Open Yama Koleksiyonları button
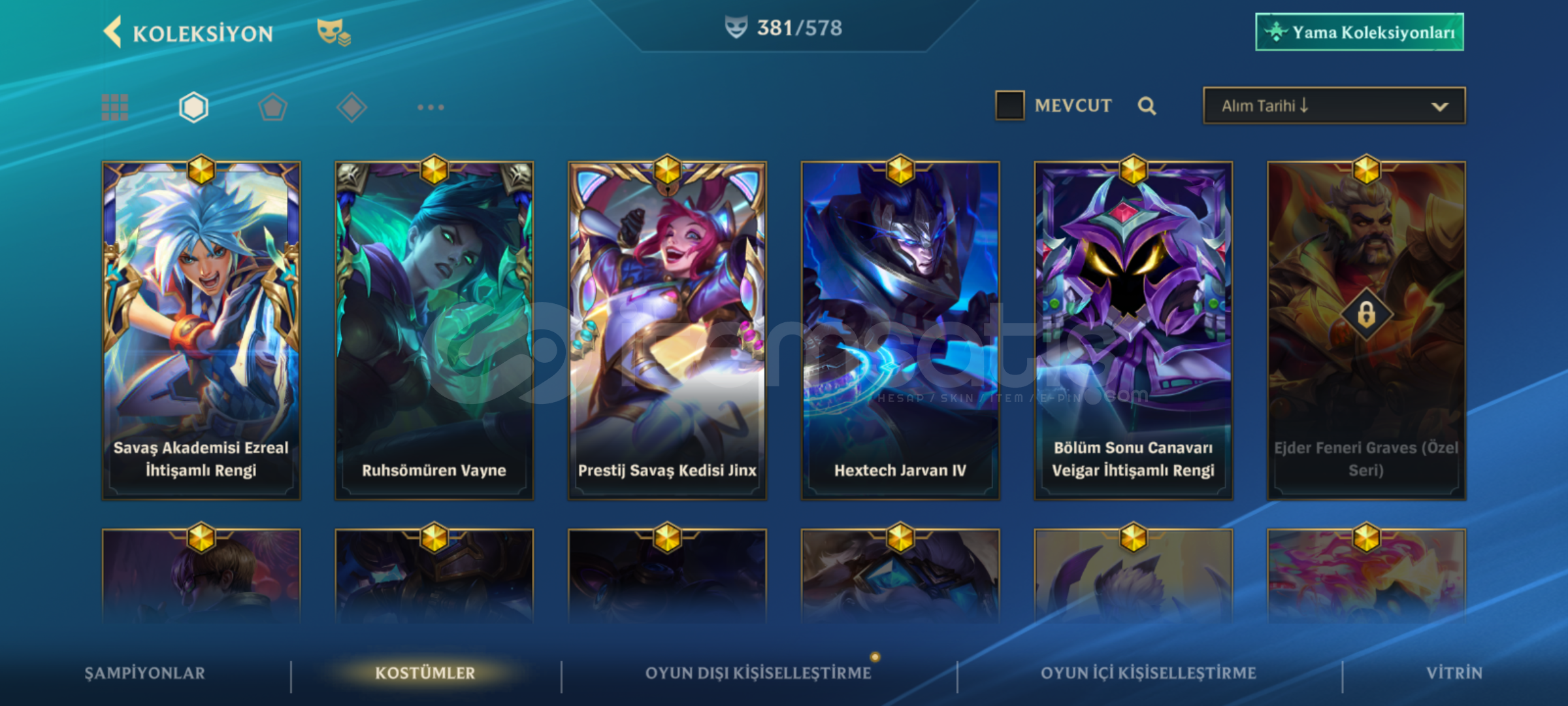1568x706 pixels. tap(1360, 32)
